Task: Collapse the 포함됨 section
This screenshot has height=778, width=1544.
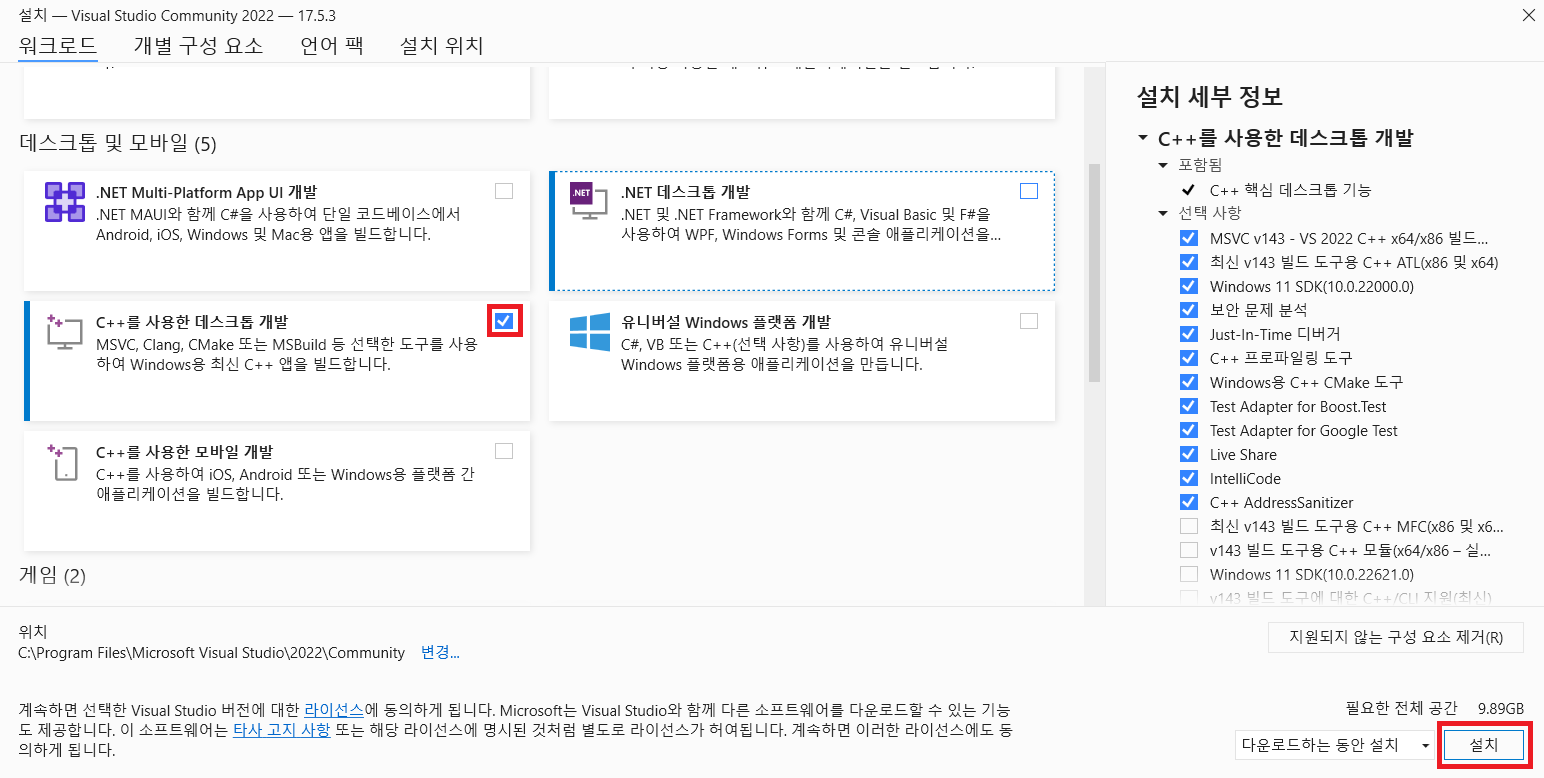Action: pyautogui.click(x=1163, y=165)
